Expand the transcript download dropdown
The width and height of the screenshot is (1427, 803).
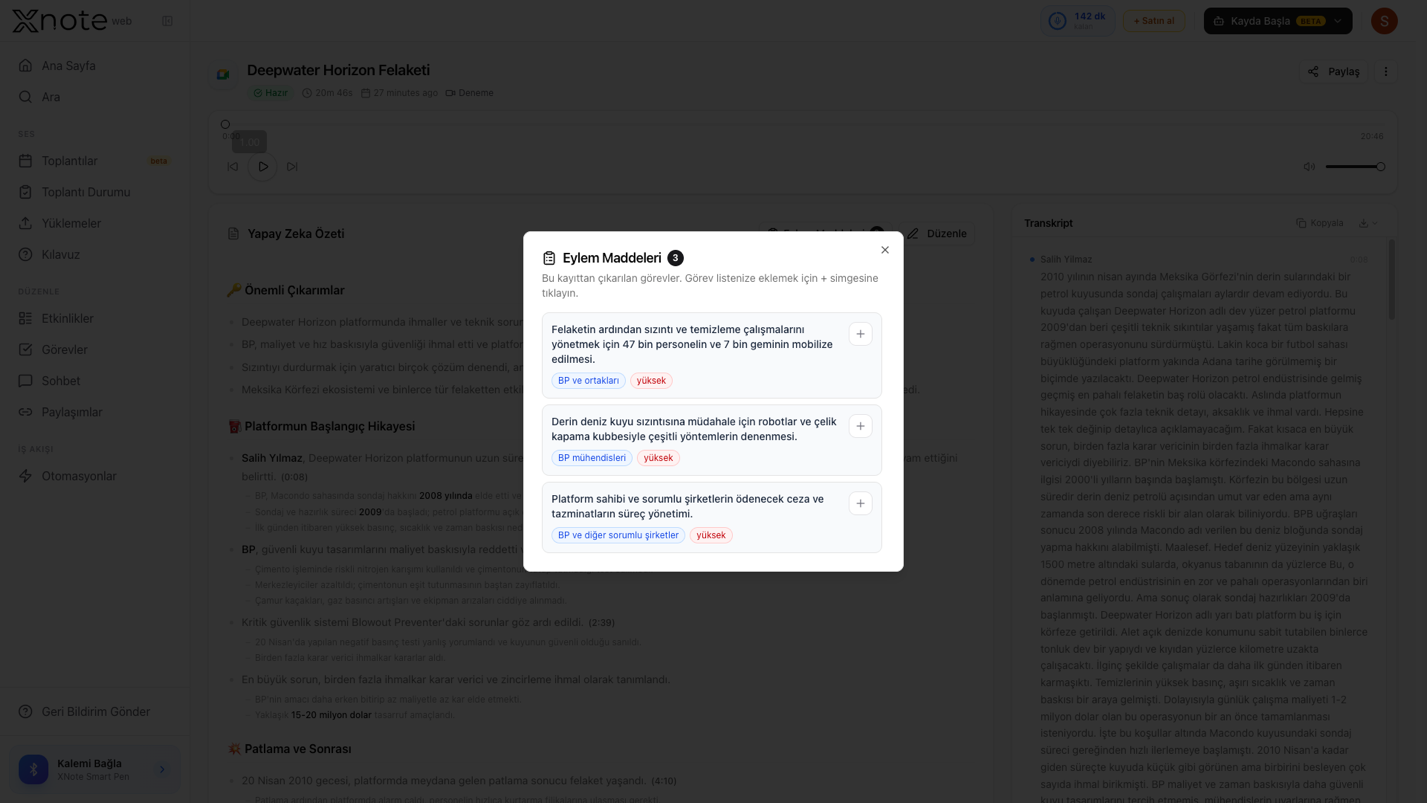1369,223
